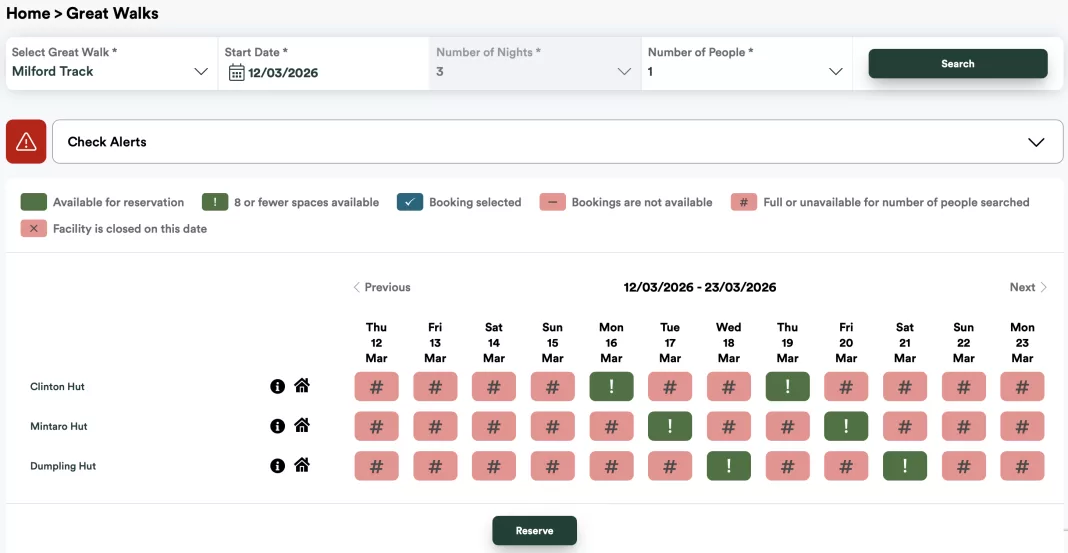
Task: Click the Start Date input field
Action: tap(324, 63)
